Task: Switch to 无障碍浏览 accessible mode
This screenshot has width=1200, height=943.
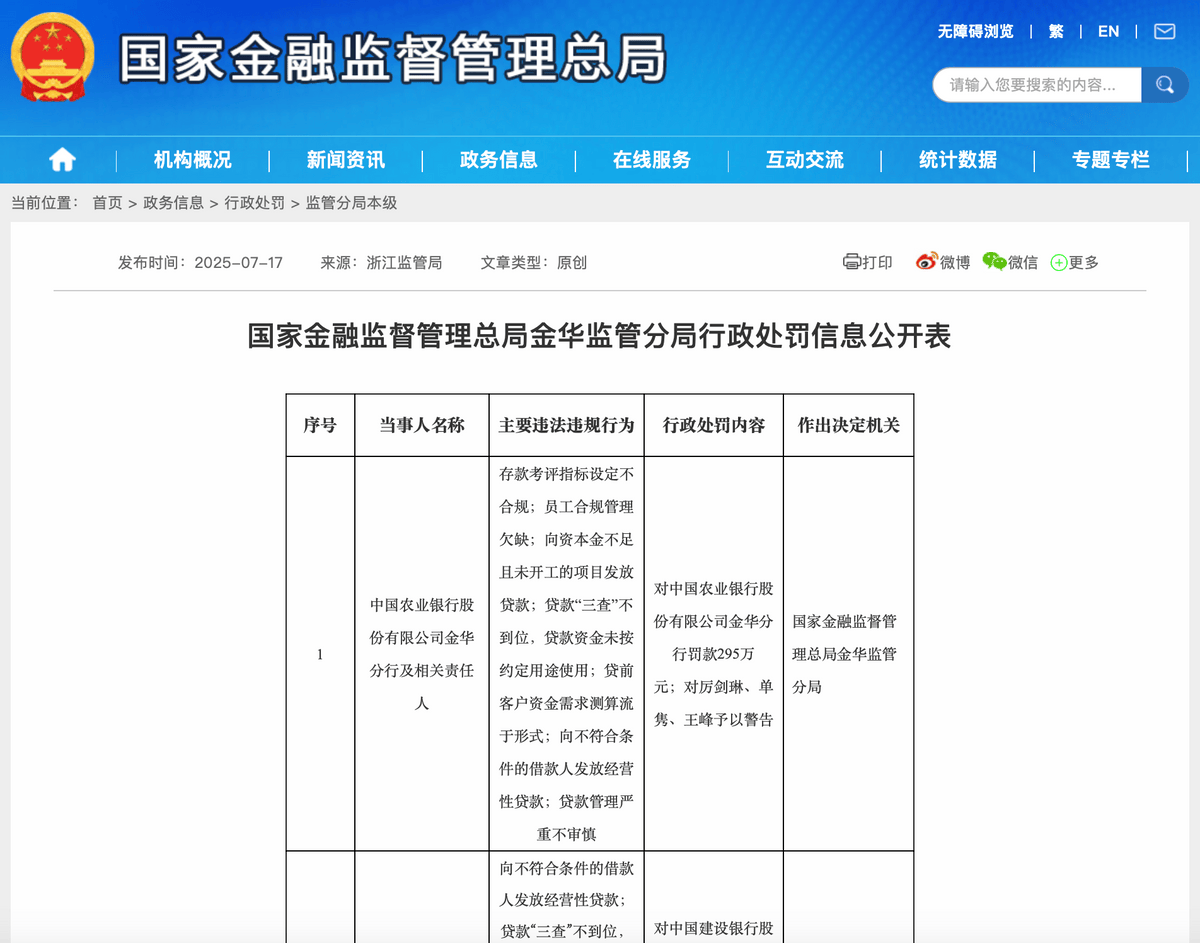Action: (975, 31)
